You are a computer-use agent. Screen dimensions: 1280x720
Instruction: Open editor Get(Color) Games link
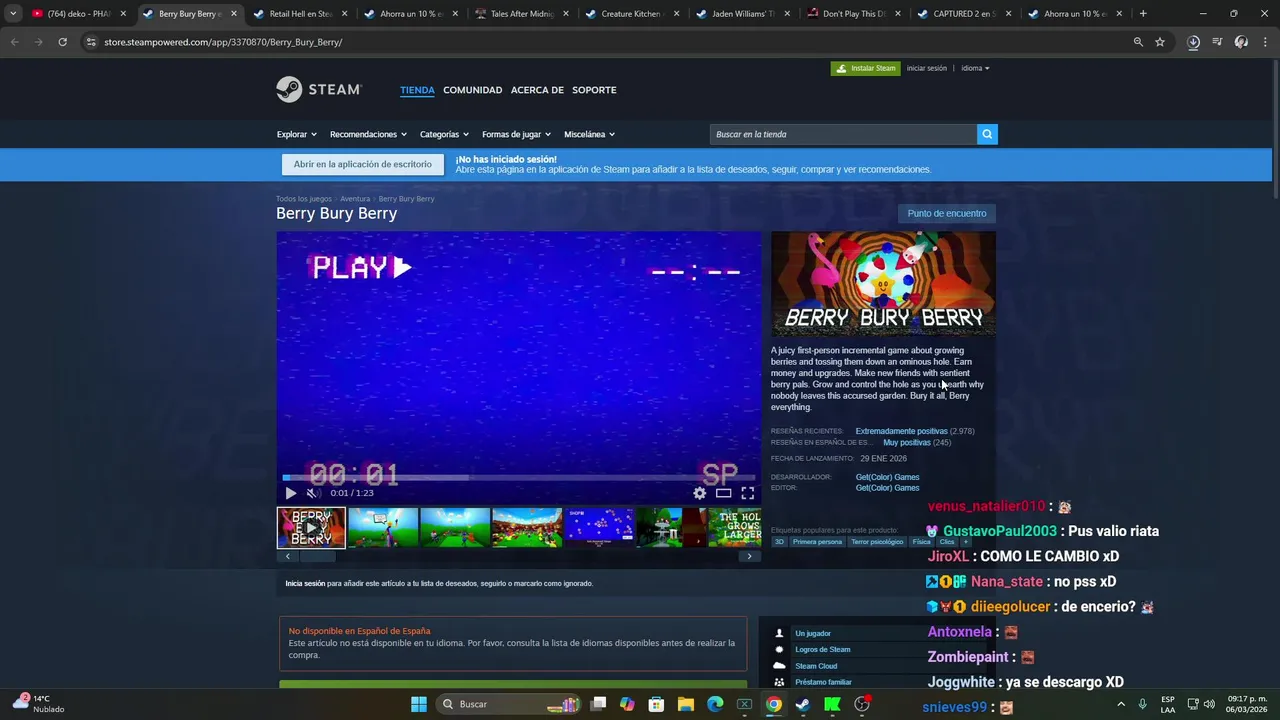coord(887,488)
